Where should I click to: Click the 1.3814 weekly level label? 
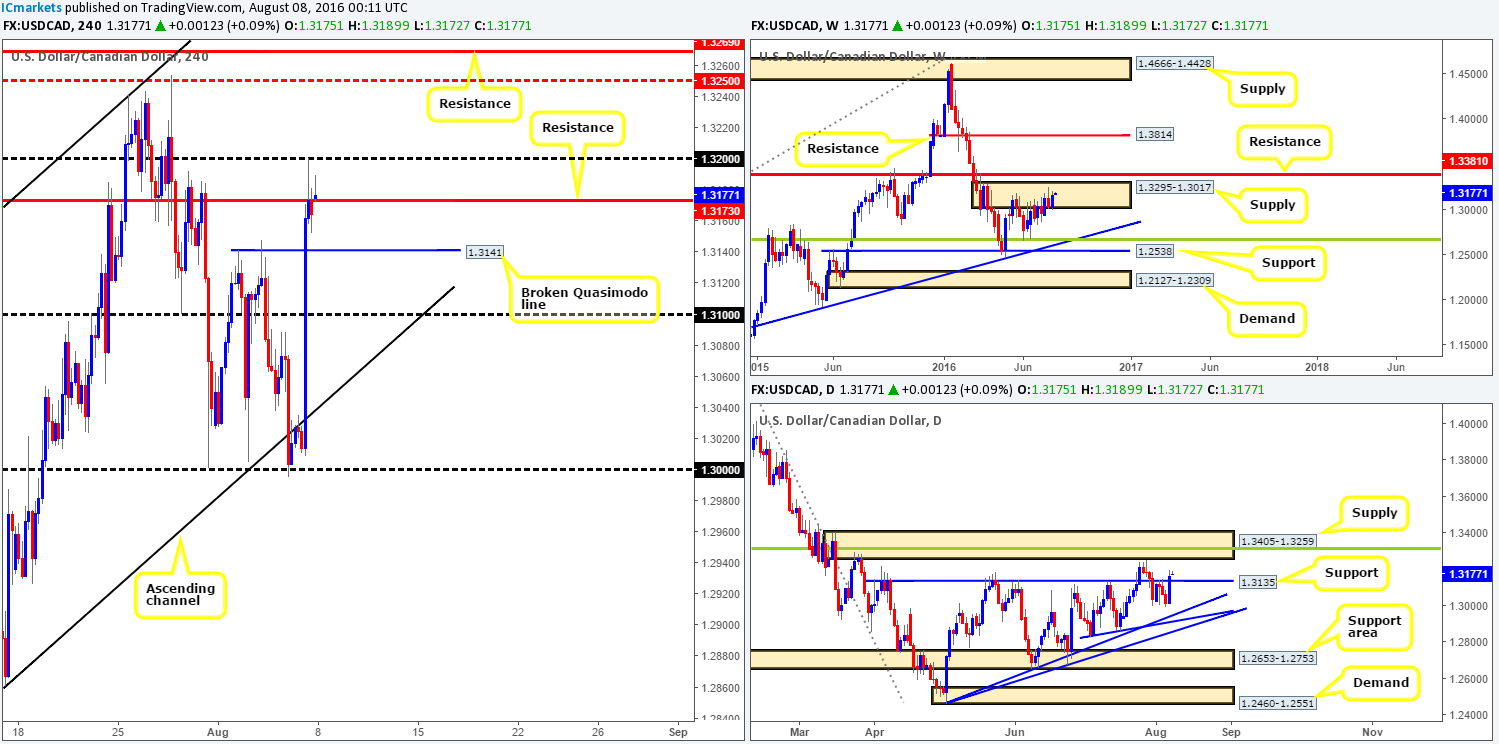click(x=1153, y=134)
